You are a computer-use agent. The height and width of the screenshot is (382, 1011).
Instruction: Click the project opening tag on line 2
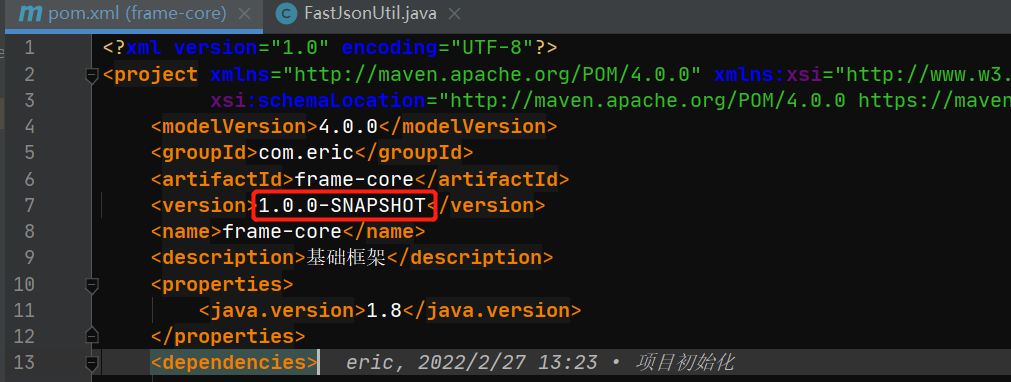[x=150, y=75]
